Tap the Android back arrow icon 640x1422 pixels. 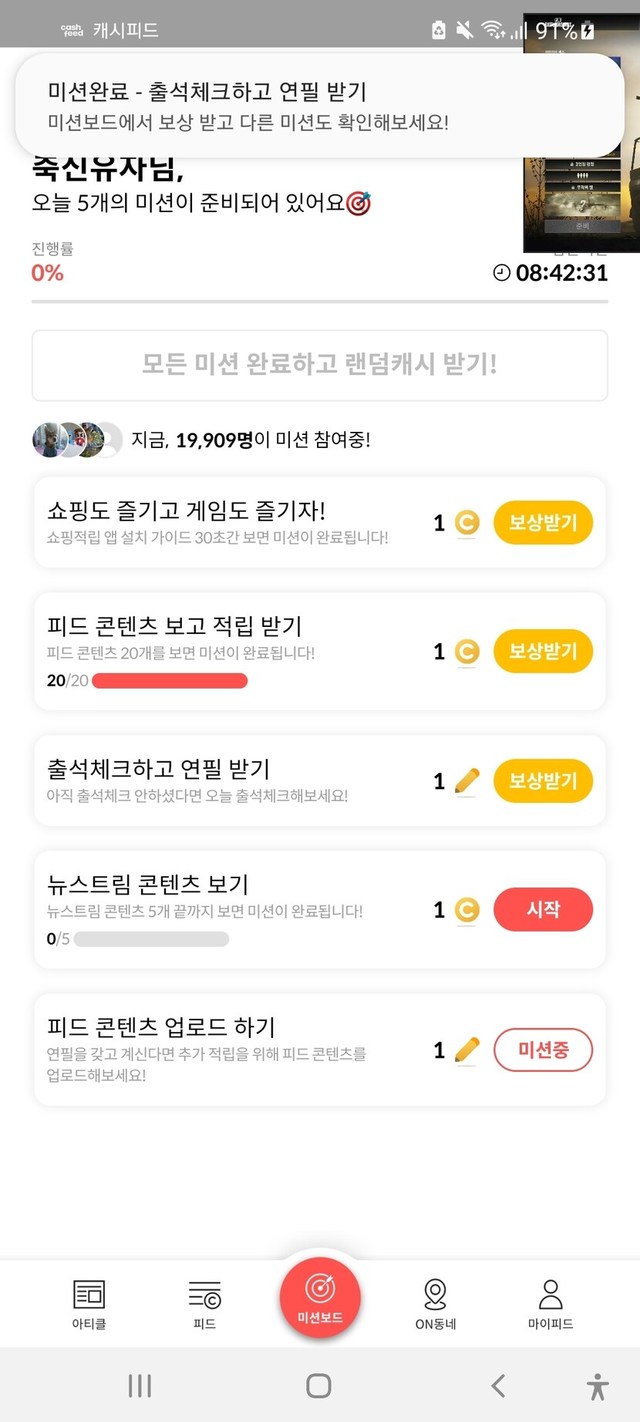(x=498, y=1385)
